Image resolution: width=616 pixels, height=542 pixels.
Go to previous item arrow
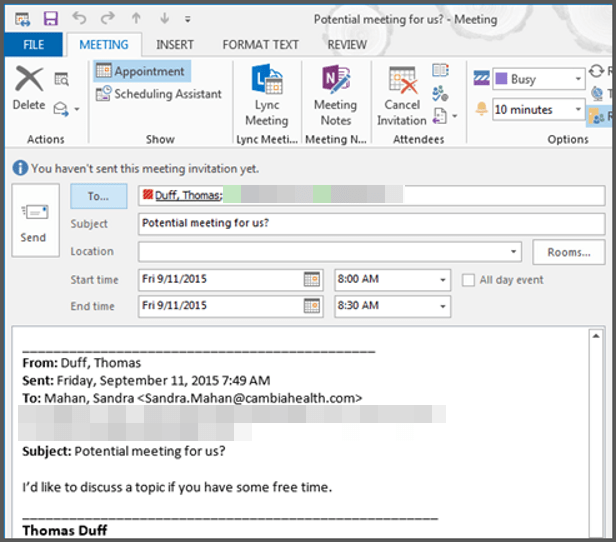136,18
